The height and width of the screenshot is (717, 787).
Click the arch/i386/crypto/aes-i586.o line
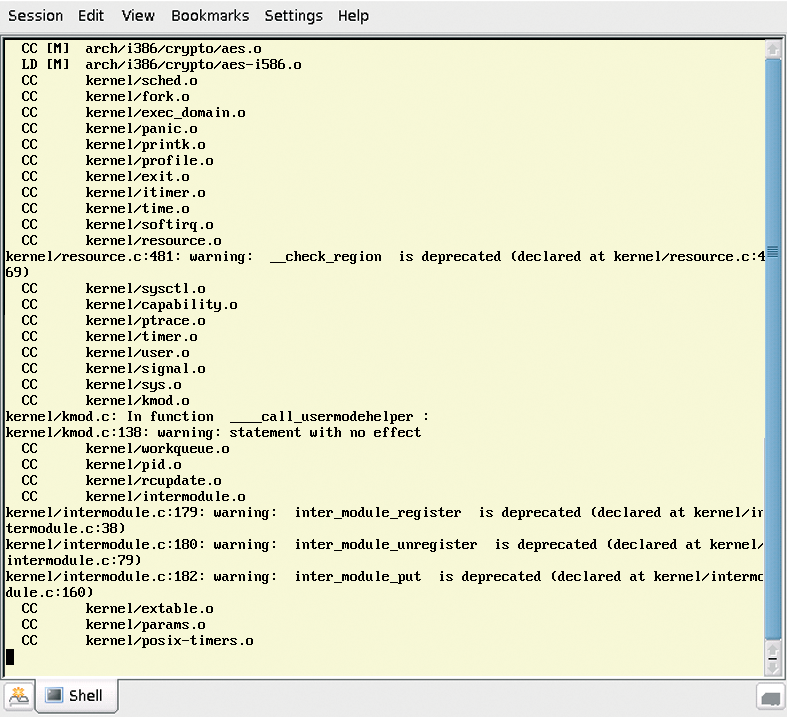[161, 65]
